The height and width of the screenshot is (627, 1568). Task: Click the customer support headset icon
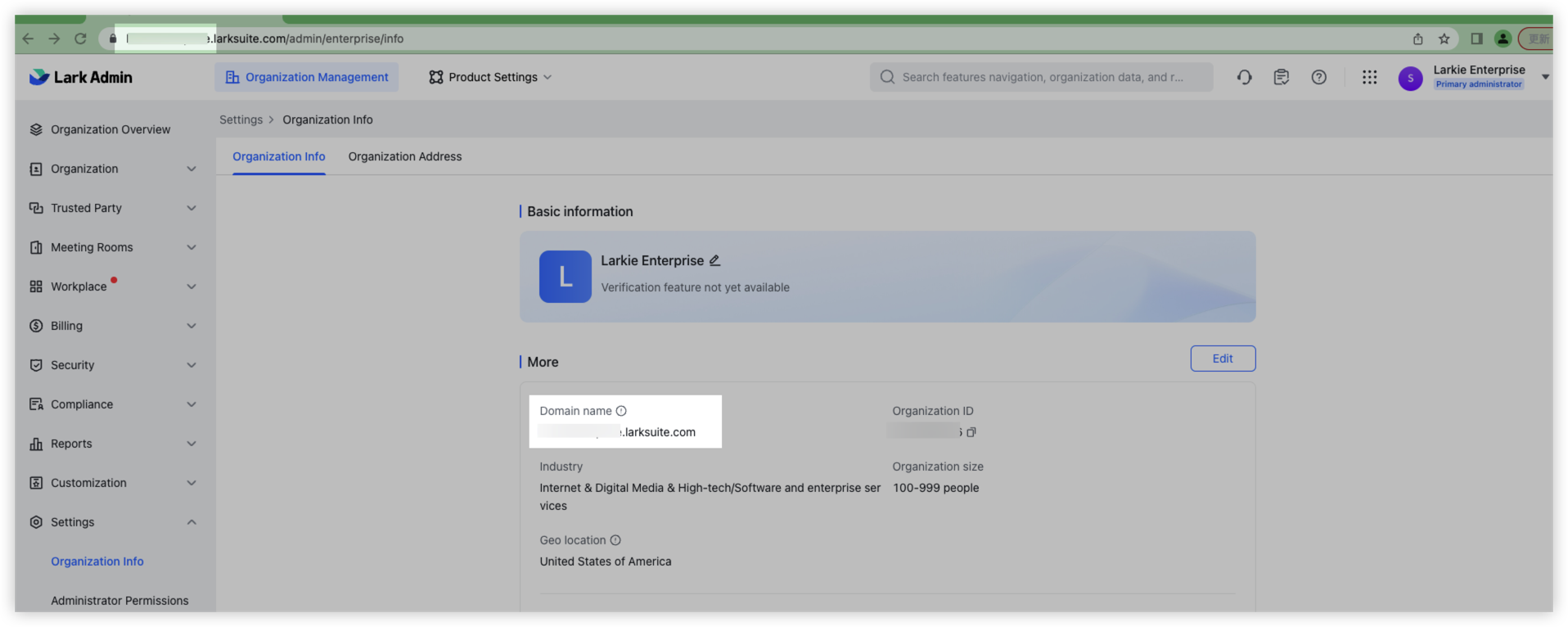pyautogui.click(x=1244, y=77)
